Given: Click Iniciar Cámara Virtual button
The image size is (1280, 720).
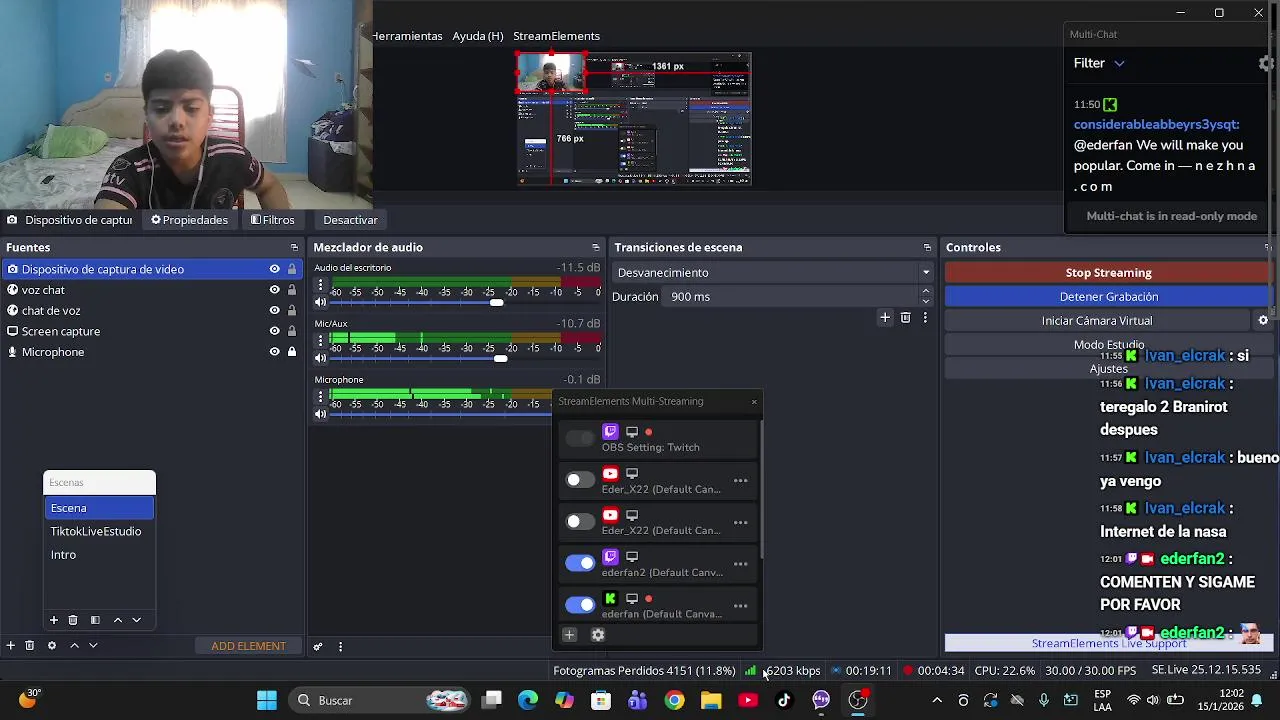Looking at the screenshot, I should [1097, 321].
